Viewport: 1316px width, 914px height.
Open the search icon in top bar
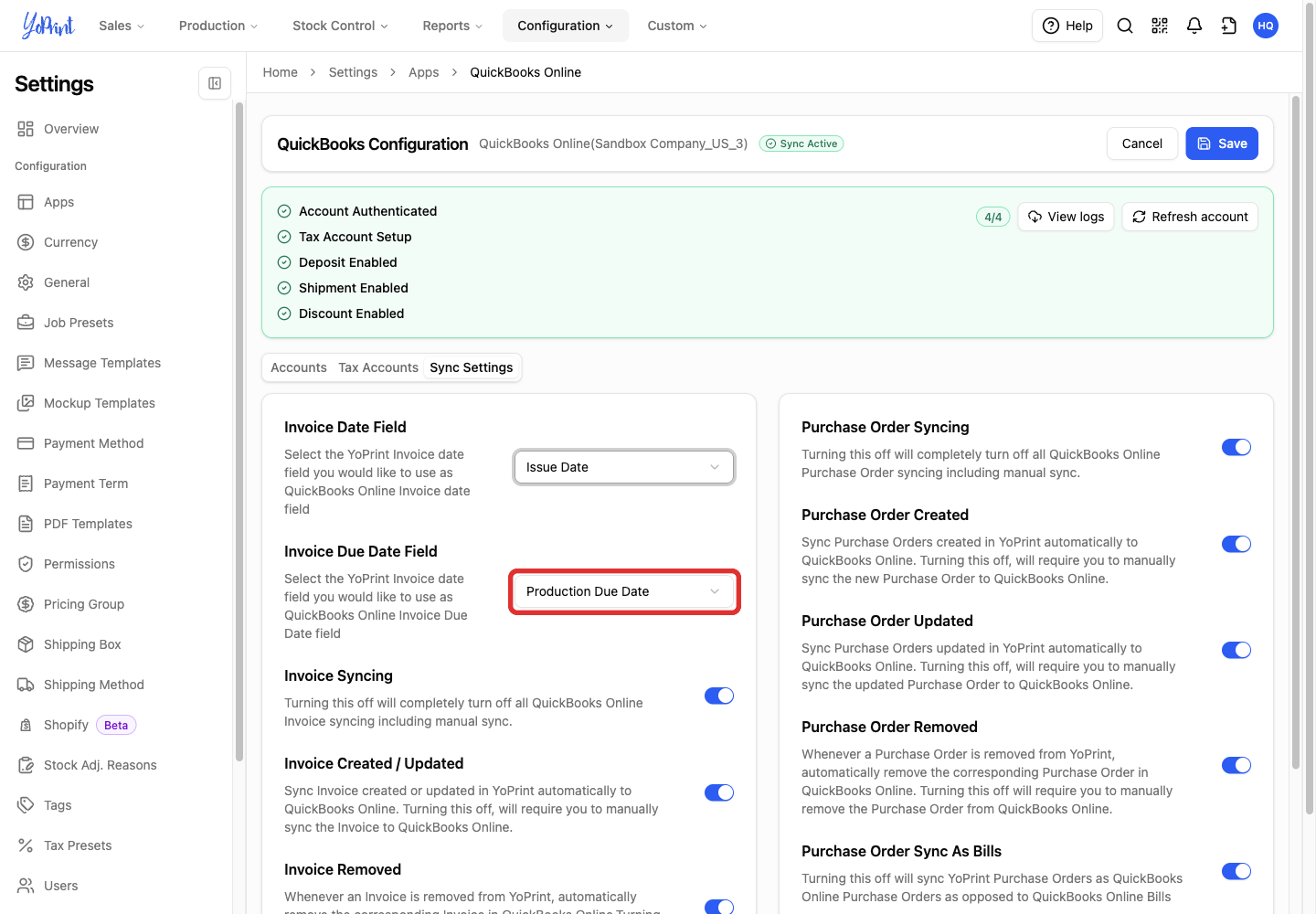tap(1125, 26)
